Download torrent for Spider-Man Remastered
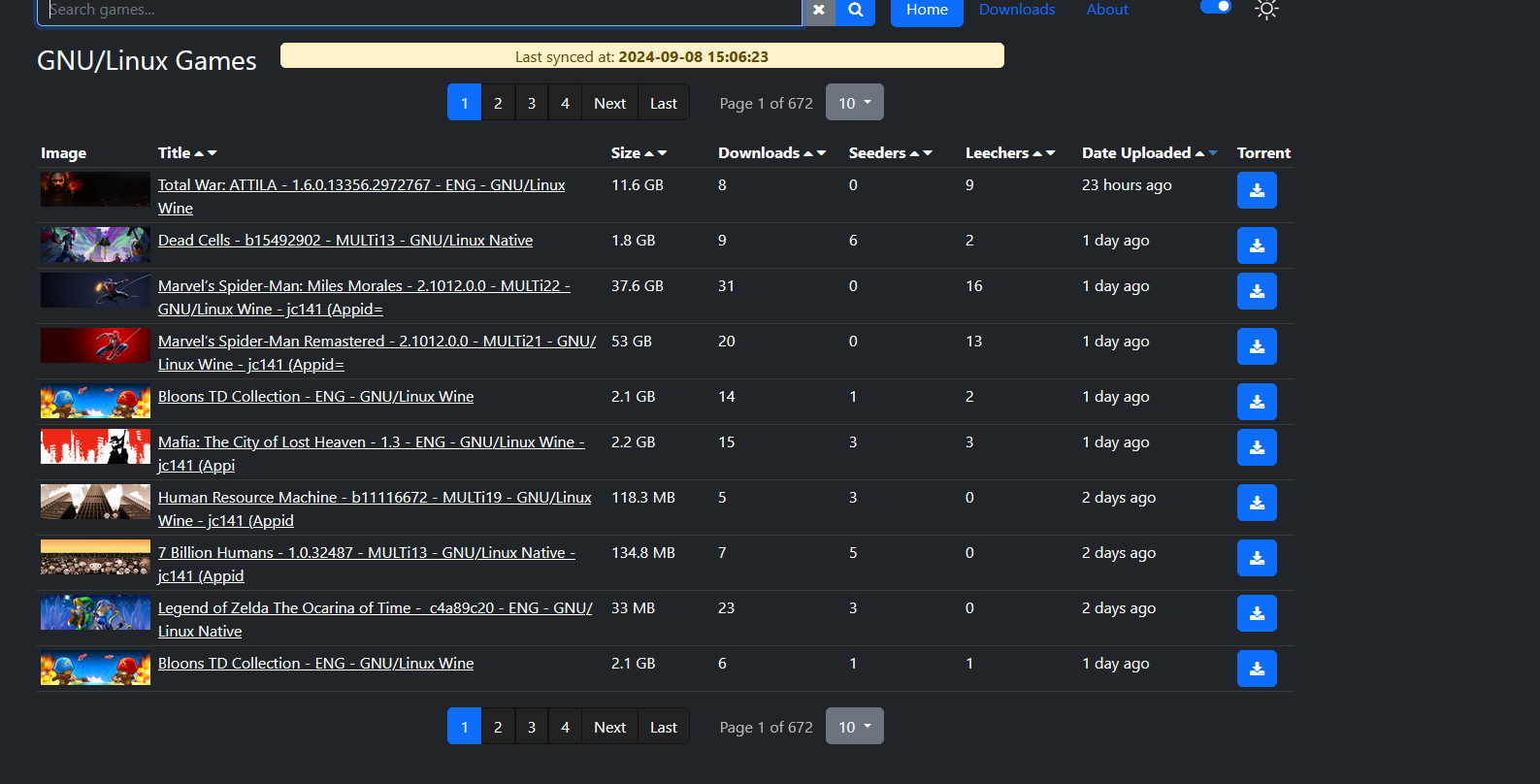This screenshot has width=1540, height=784. click(1257, 346)
